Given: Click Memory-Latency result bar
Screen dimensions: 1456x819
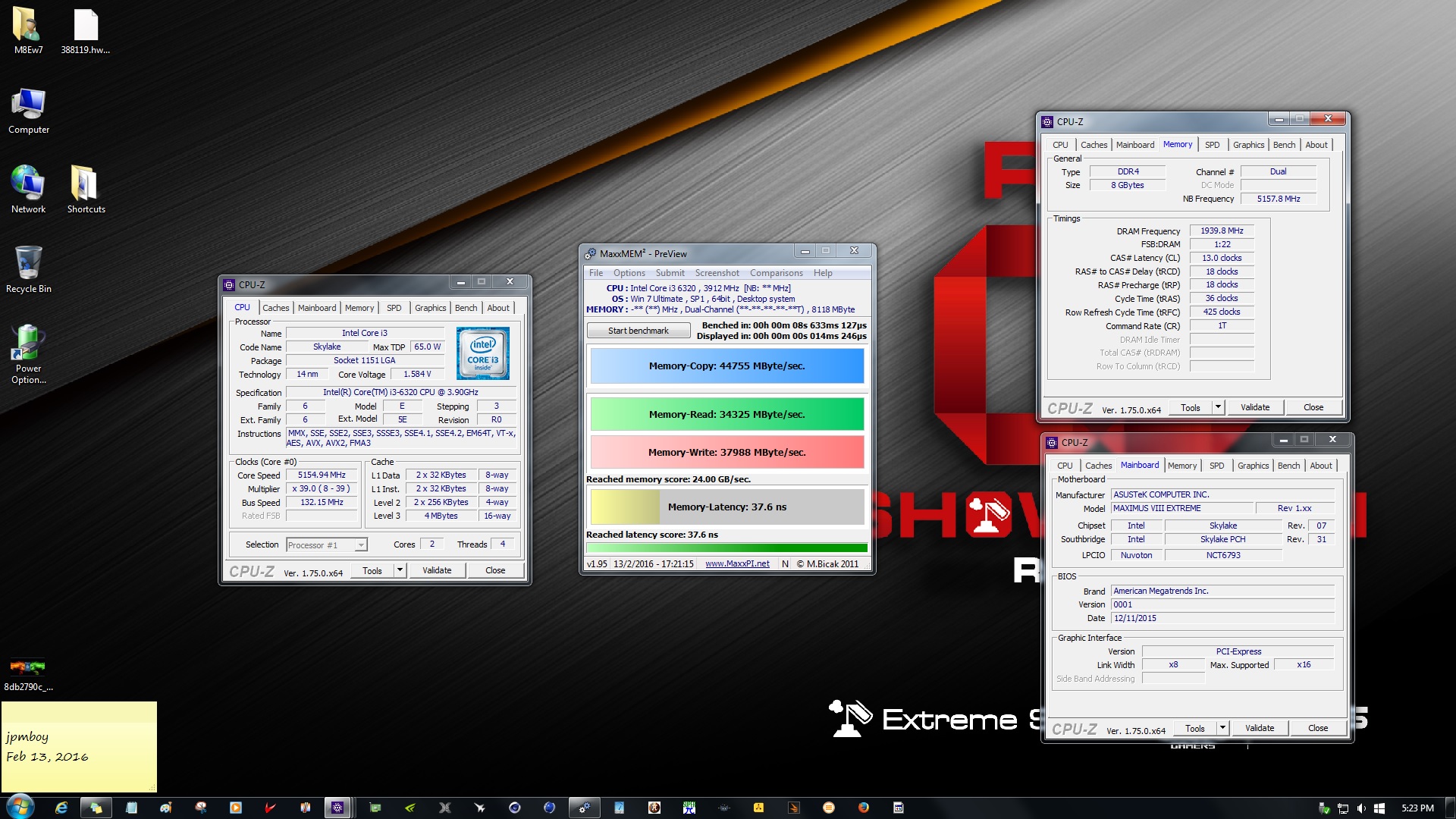Looking at the screenshot, I should pos(727,507).
